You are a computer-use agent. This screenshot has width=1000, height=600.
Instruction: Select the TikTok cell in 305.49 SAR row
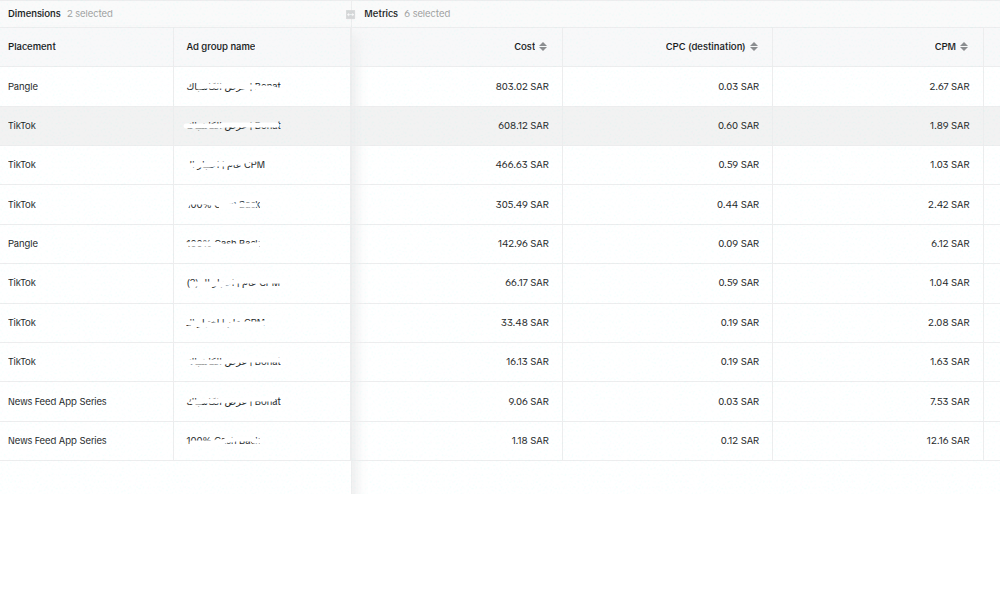coord(22,205)
